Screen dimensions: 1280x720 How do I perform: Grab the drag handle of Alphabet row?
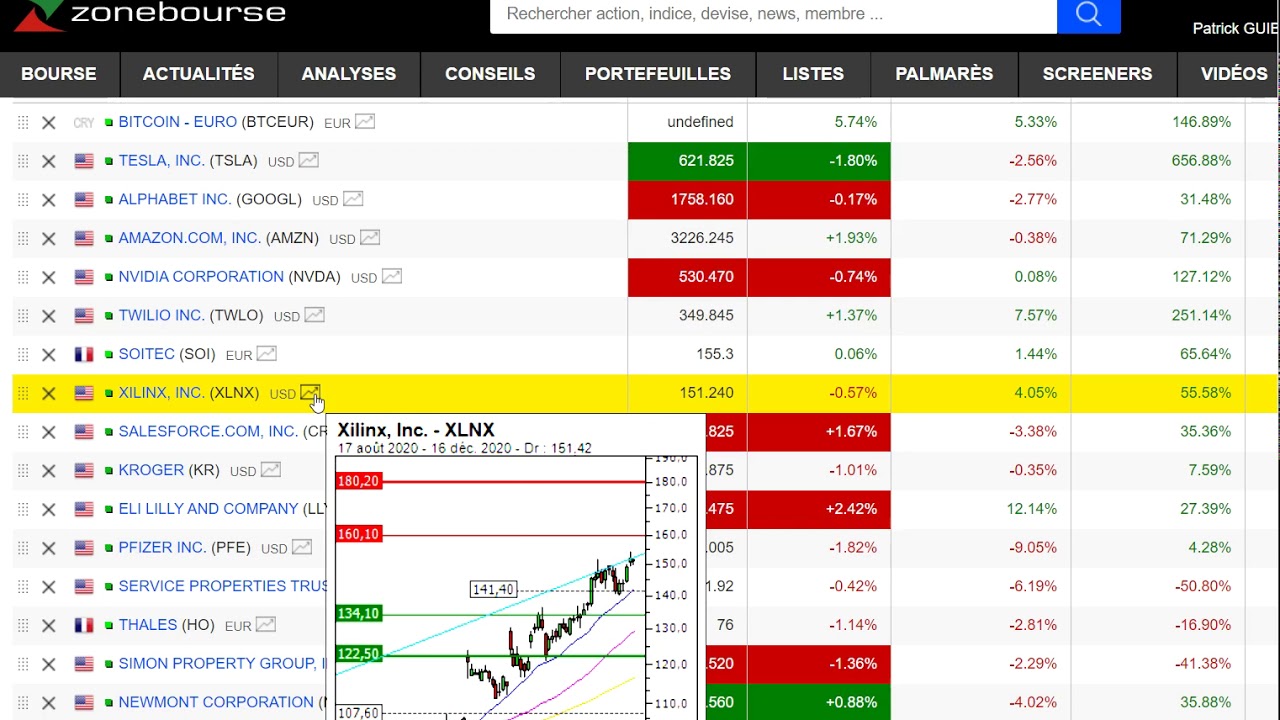22,200
